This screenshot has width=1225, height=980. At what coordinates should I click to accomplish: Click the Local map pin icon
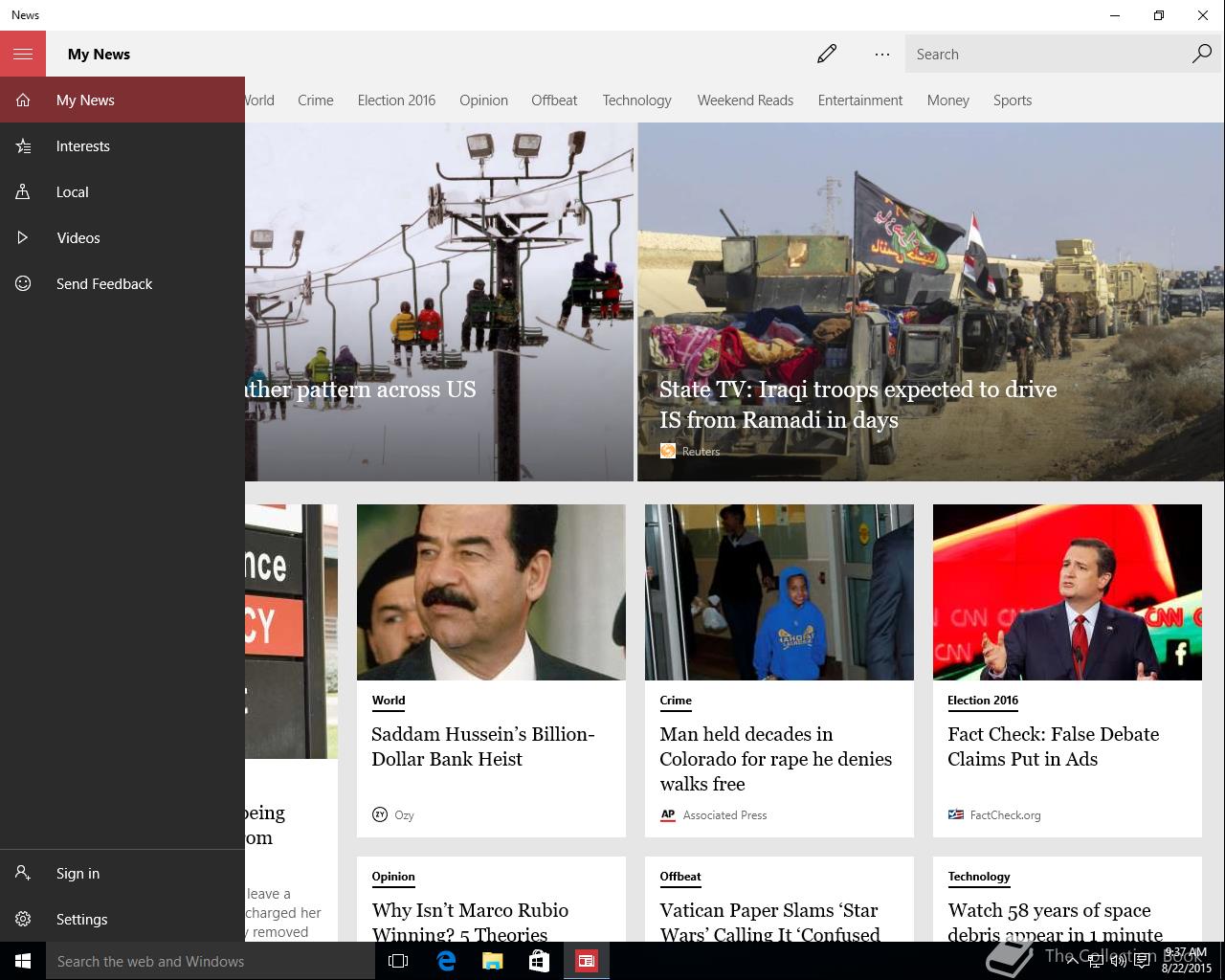click(23, 191)
